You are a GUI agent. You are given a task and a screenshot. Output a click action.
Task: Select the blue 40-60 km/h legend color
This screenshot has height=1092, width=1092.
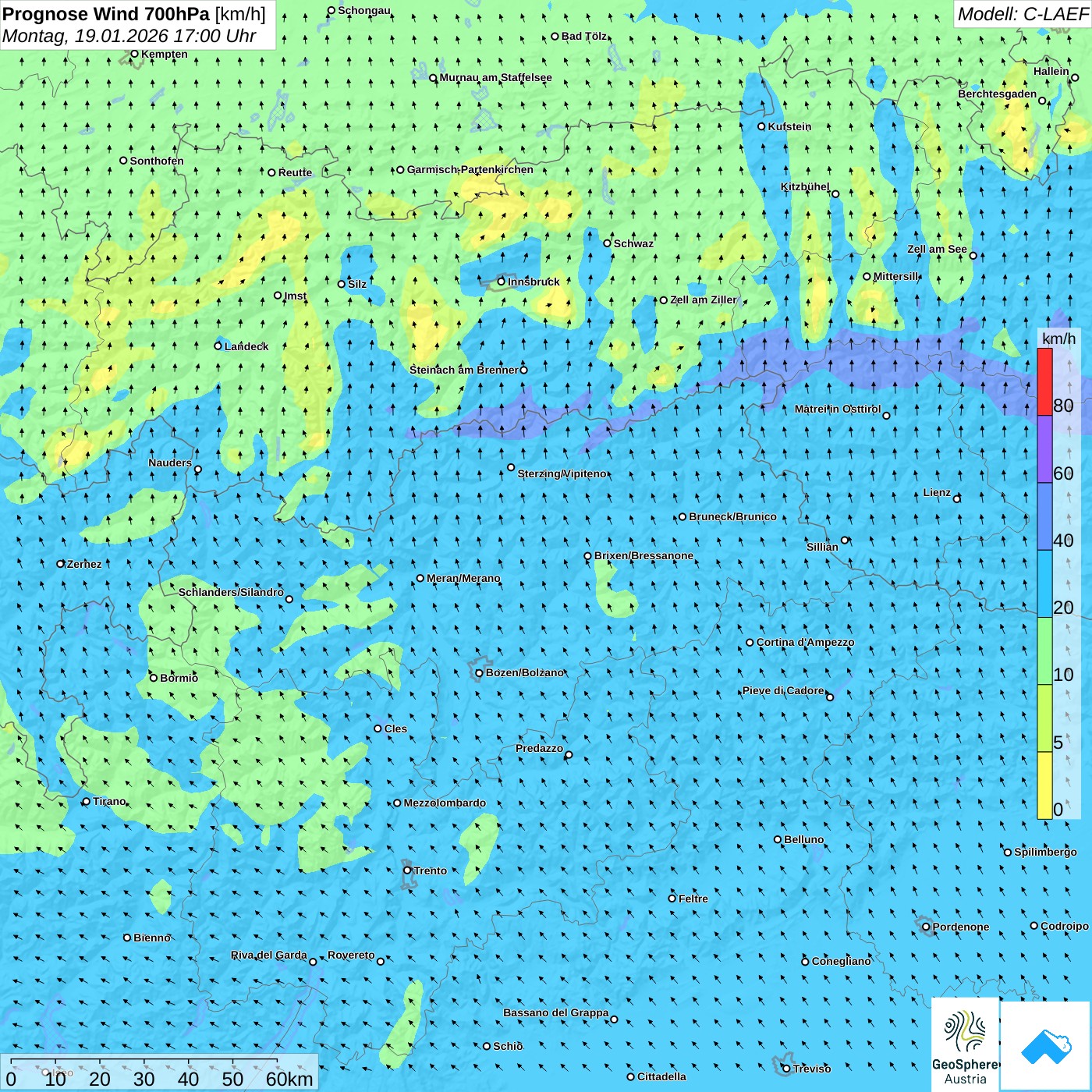pyautogui.click(x=1044, y=516)
